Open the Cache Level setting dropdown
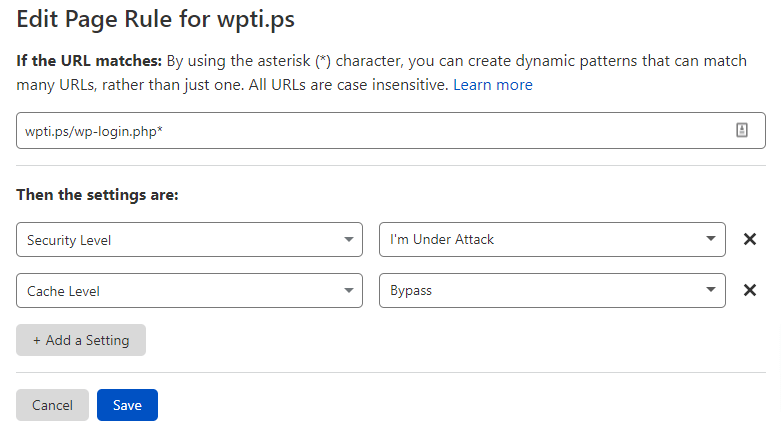The height and width of the screenshot is (431, 781). (189, 290)
